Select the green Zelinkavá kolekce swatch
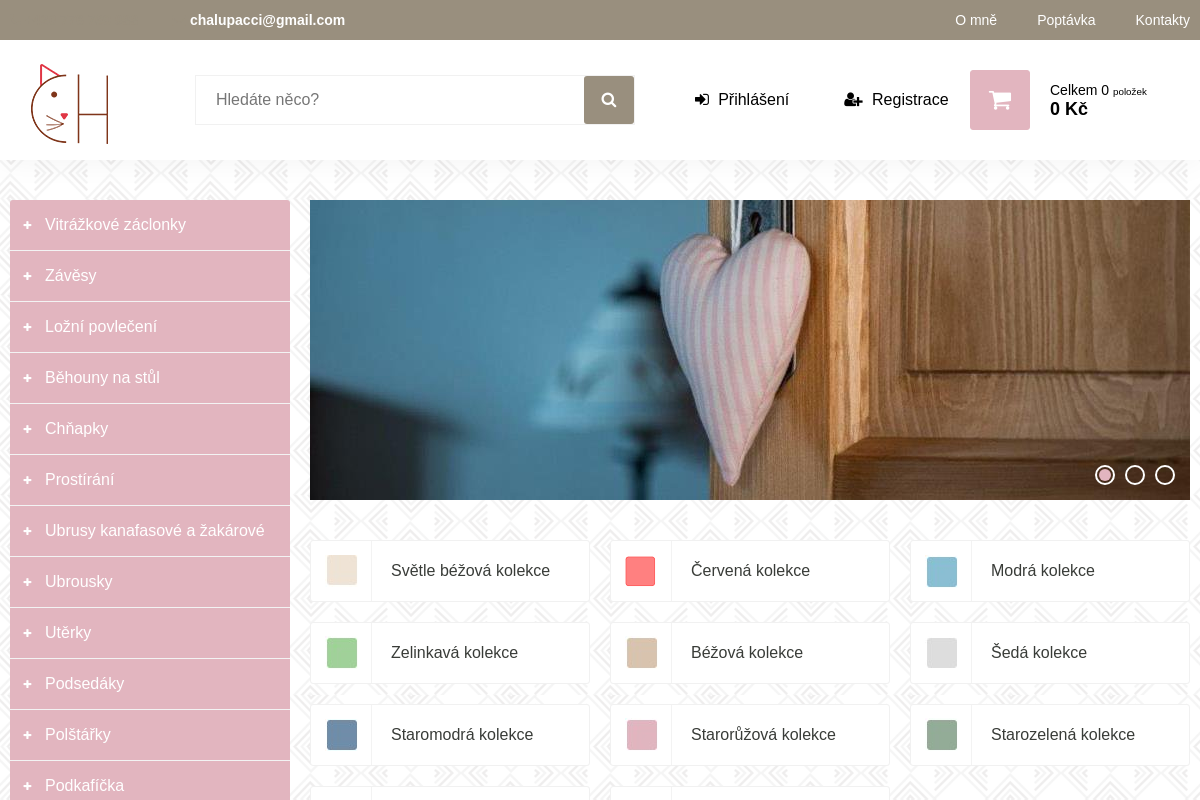This screenshot has width=1200, height=800. 342,653
